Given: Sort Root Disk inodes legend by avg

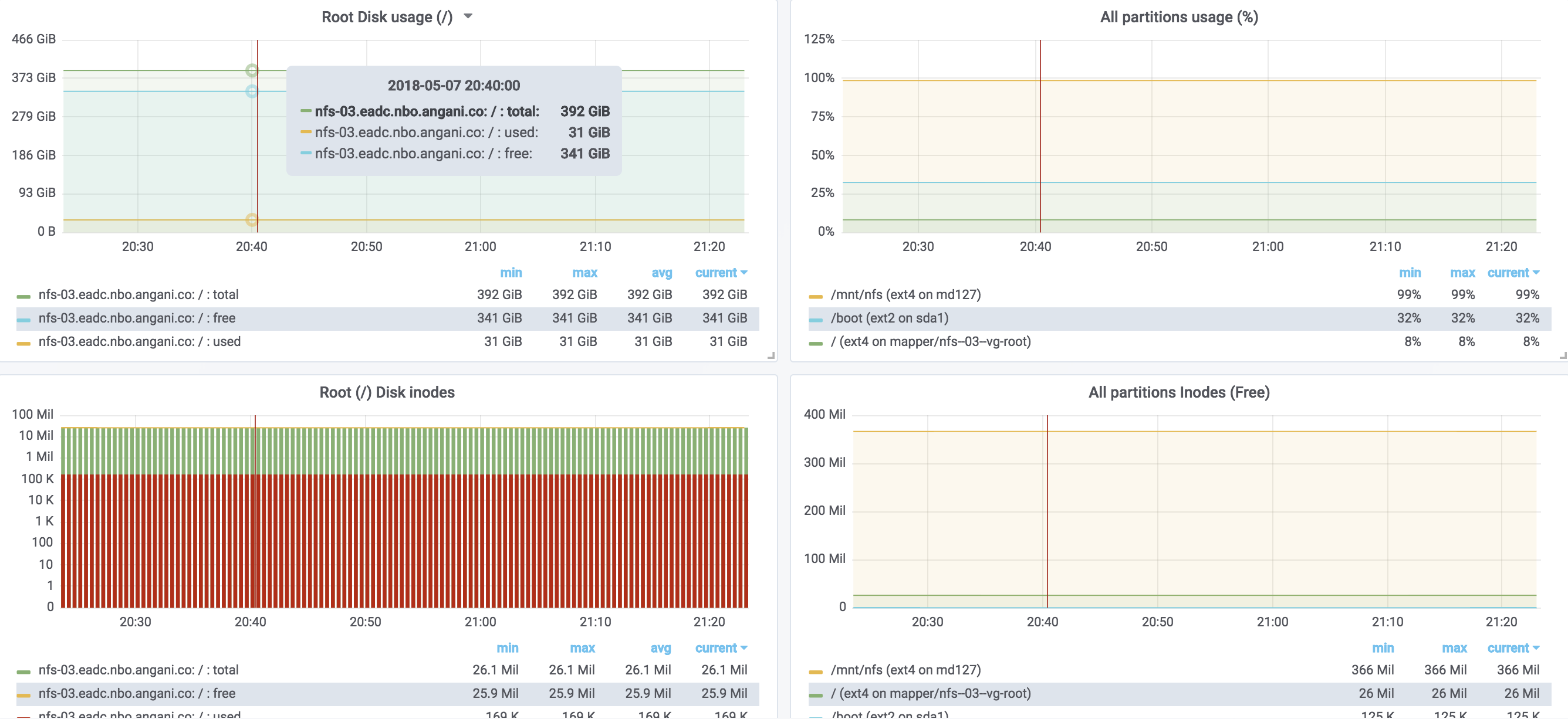Looking at the screenshot, I should coord(660,648).
